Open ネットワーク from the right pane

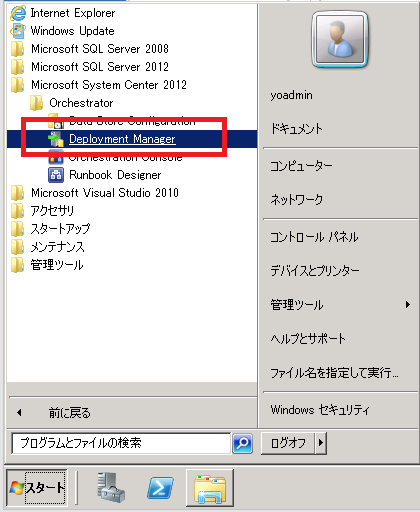pos(296,200)
